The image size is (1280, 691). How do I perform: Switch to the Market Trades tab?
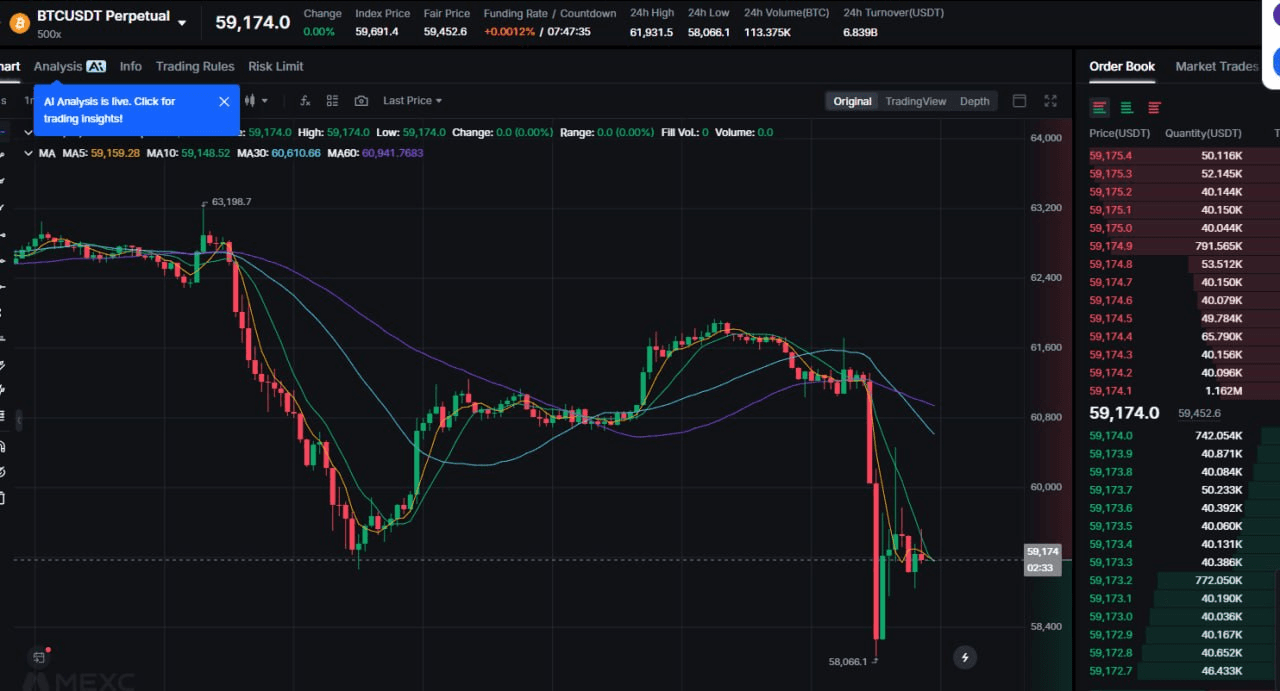click(x=1217, y=66)
